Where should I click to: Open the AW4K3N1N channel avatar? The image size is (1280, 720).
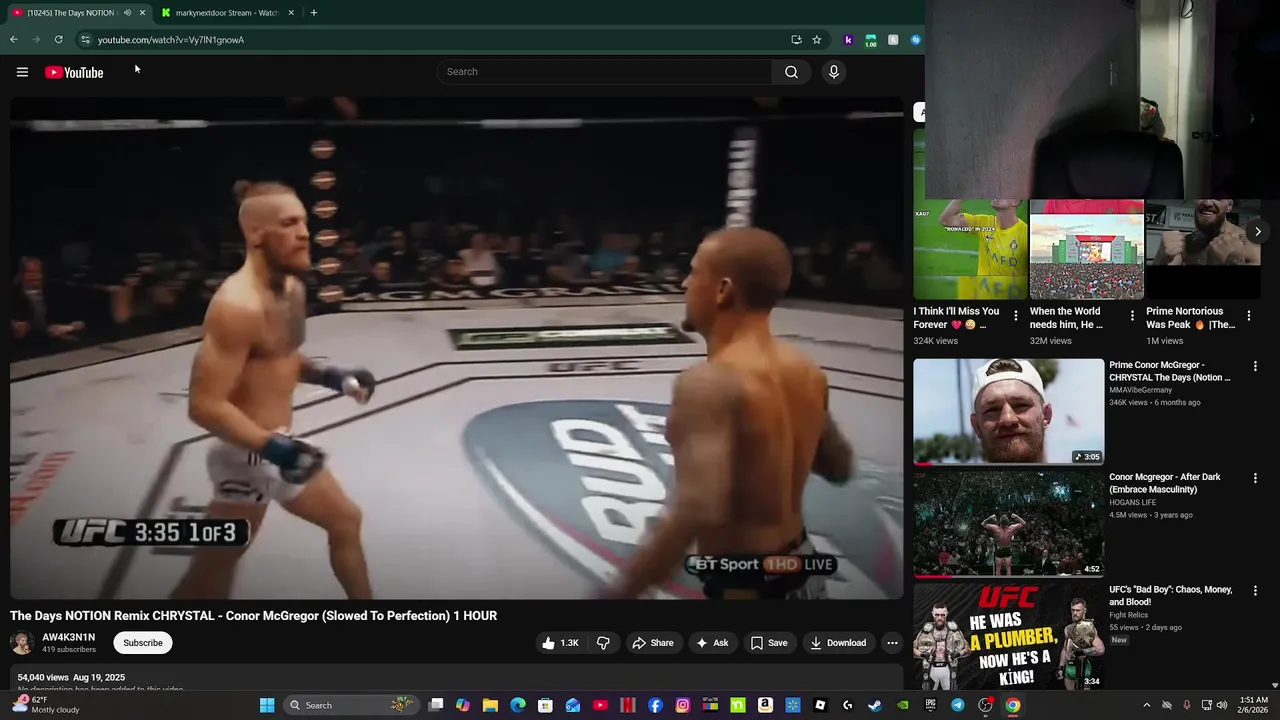pyautogui.click(x=22, y=643)
